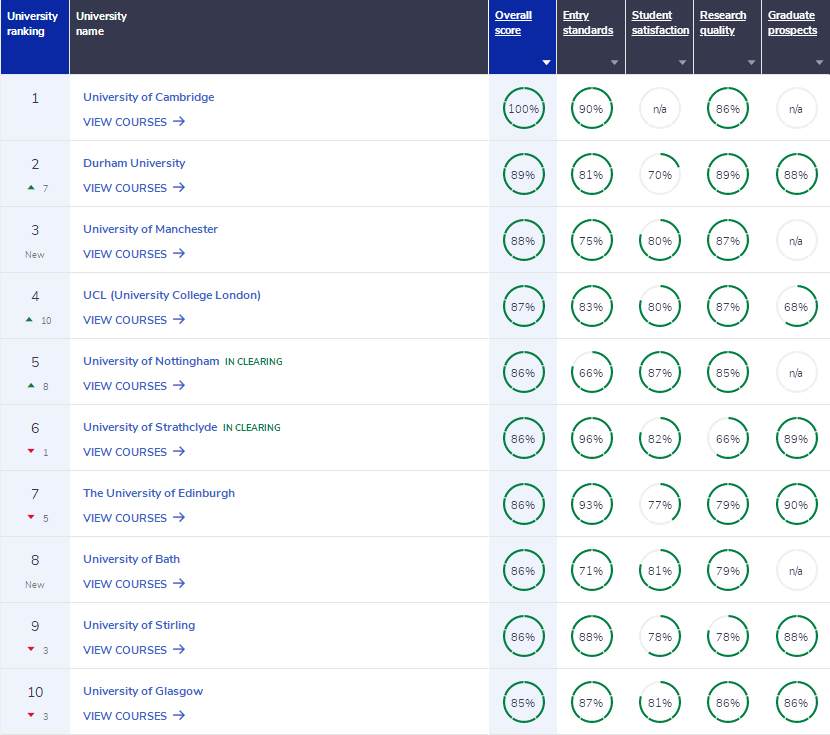View courses for Durham University
830x735 pixels.
pyautogui.click(x=134, y=188)
